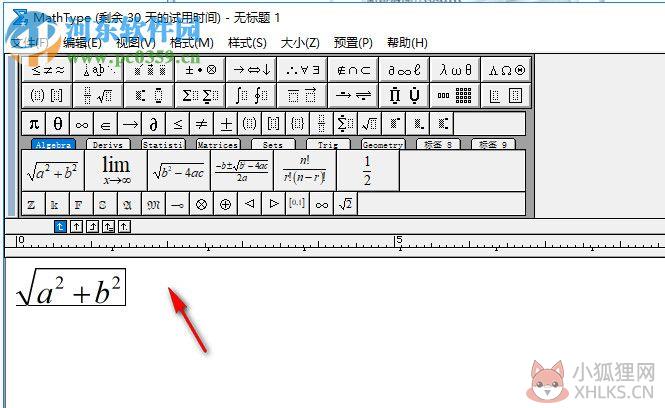Insert the ± plus-minus symbol
Screen dimensions: 665x408
click(x=226, y=124)
